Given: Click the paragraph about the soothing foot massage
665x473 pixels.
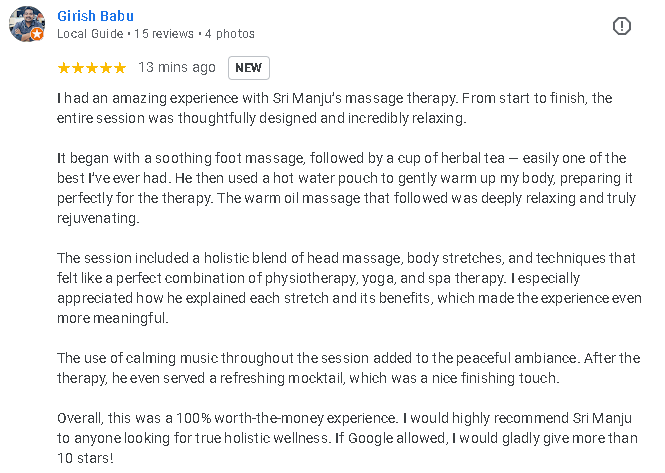Looking at the screenshot, I should (x=340, y=188).
